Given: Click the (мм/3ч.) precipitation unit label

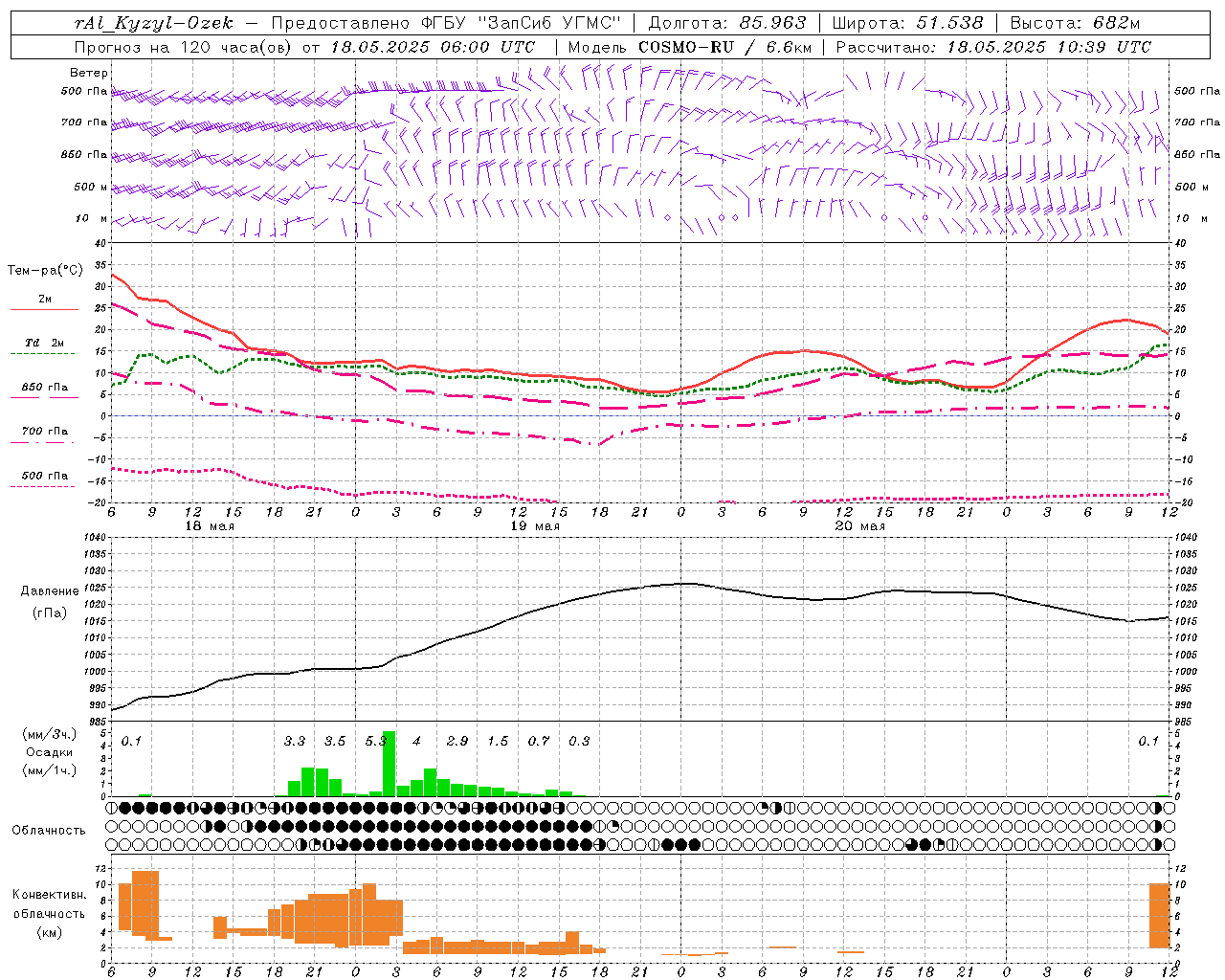Looking at the screenshot, I should point(50,734).
